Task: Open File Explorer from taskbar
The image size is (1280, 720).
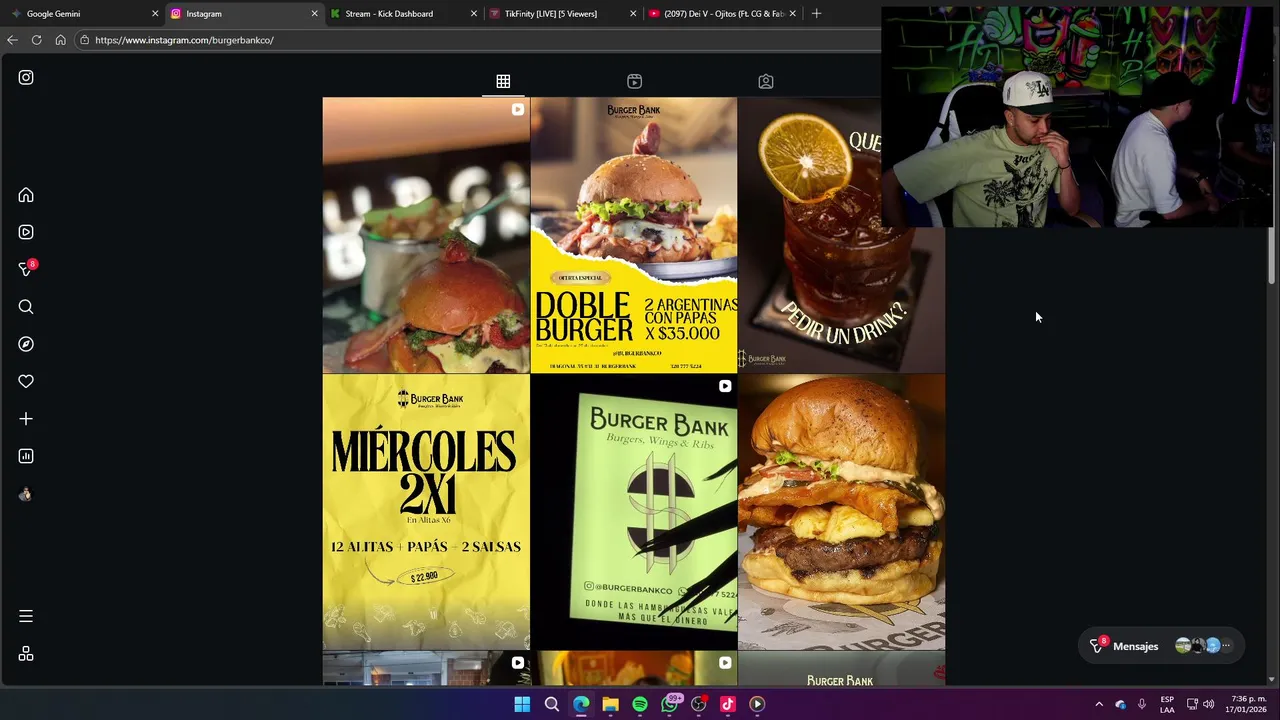Action: 610,704
